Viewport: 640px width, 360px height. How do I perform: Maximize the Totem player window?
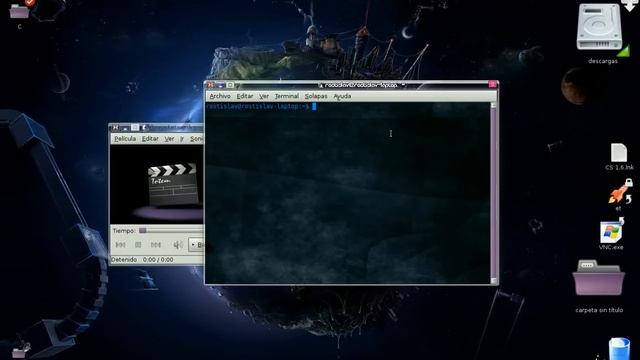(135, 128)
